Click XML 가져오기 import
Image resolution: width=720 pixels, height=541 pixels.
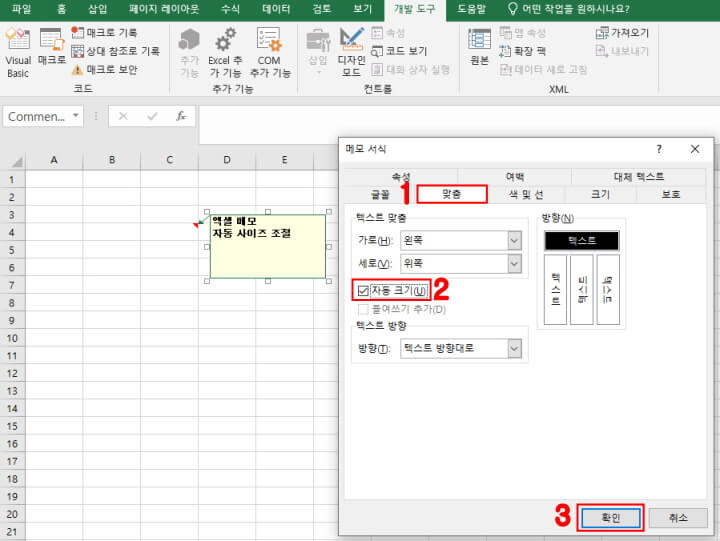tap(622, 33)
